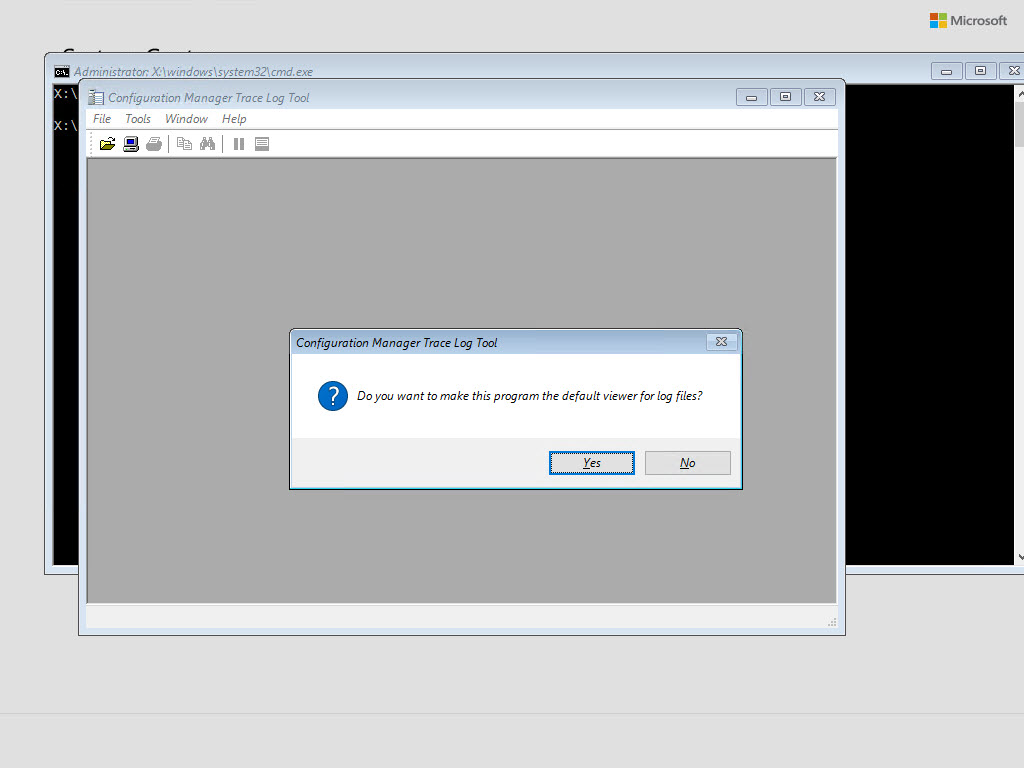Open the Tools menu

click(138, 118)
